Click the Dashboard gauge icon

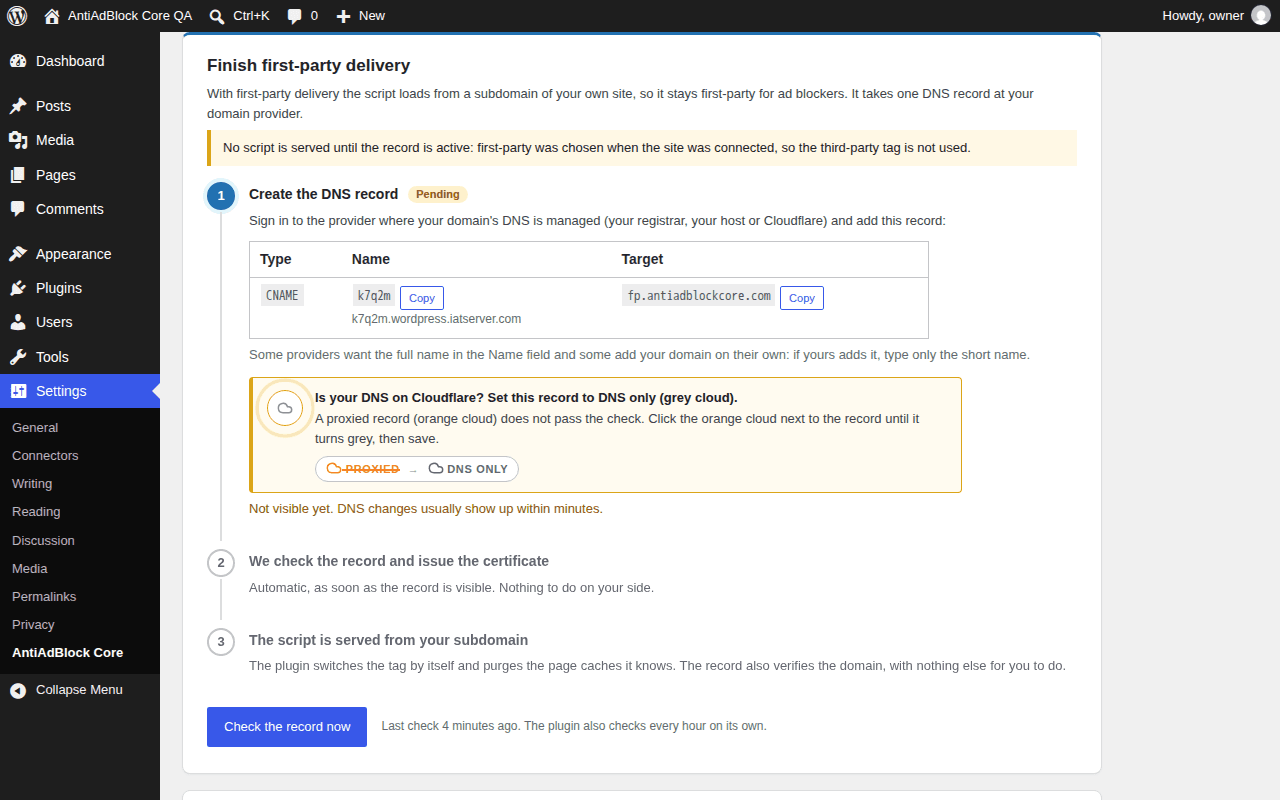[18, 61]
